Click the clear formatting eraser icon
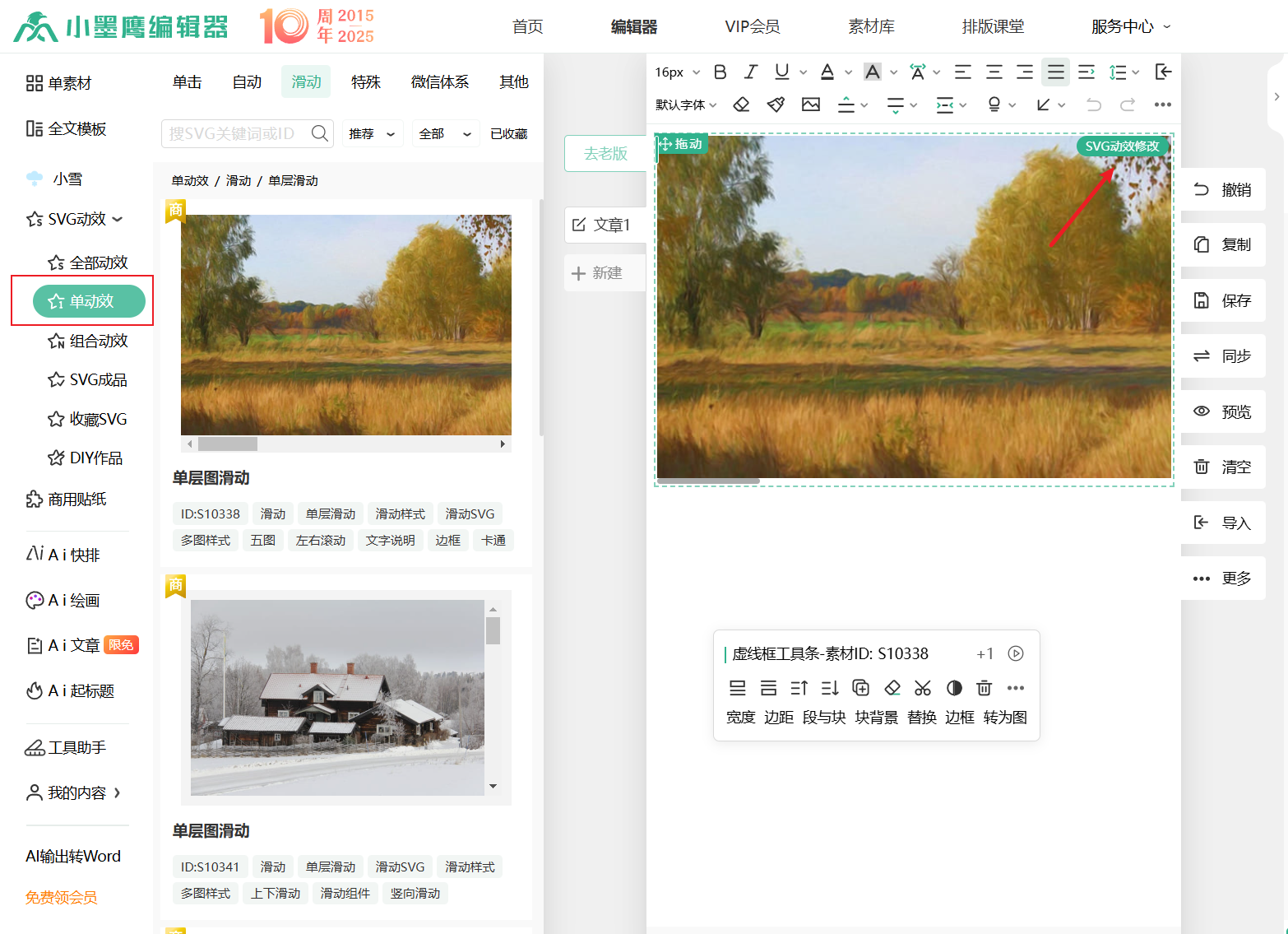 tap(741, 105)
